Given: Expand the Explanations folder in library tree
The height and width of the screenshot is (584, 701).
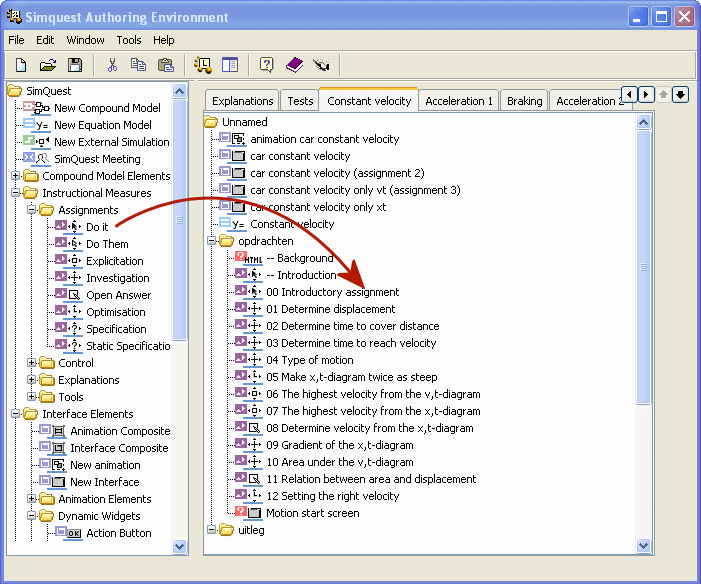Looking at the screenshot, I should (x=32, y=380).
